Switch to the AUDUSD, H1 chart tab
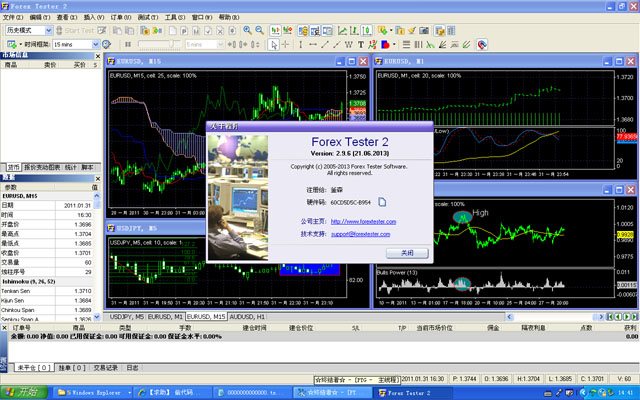Image resolution: width=640 pixels, height=400 pixels. coord(247,317)
